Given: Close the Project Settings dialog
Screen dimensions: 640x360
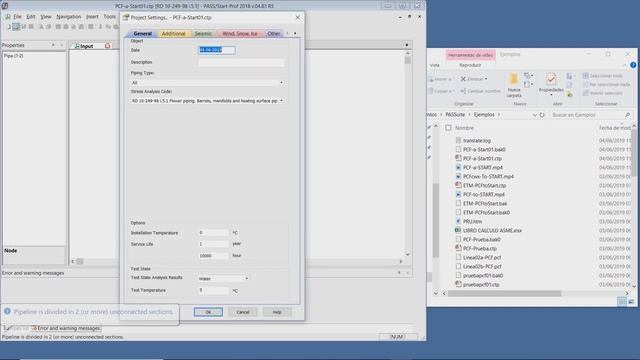Looking at the screenshot, I should (x=298, y=18).
